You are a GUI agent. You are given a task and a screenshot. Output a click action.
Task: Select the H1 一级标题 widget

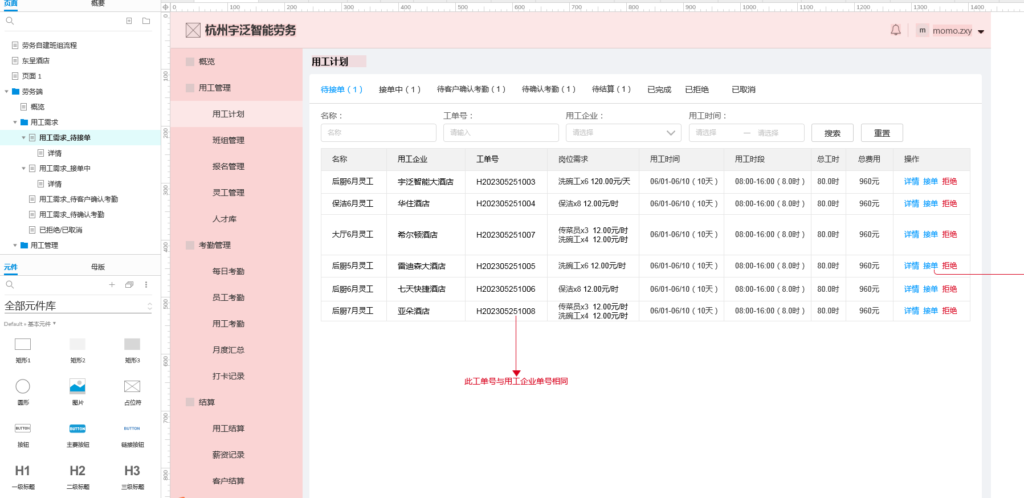pyautogui.click(x=23, y=476)
